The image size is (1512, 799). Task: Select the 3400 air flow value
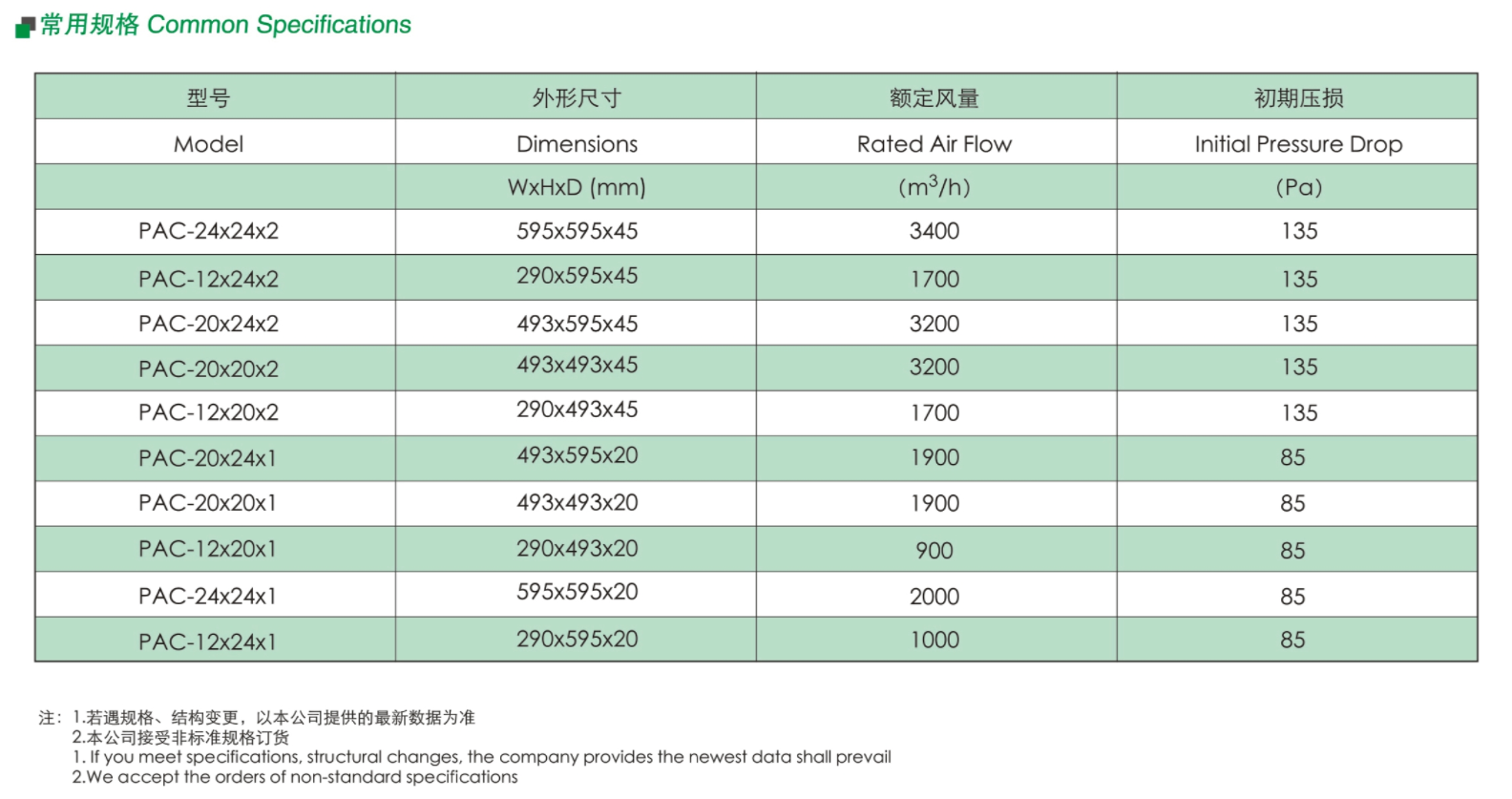[934, 231]
